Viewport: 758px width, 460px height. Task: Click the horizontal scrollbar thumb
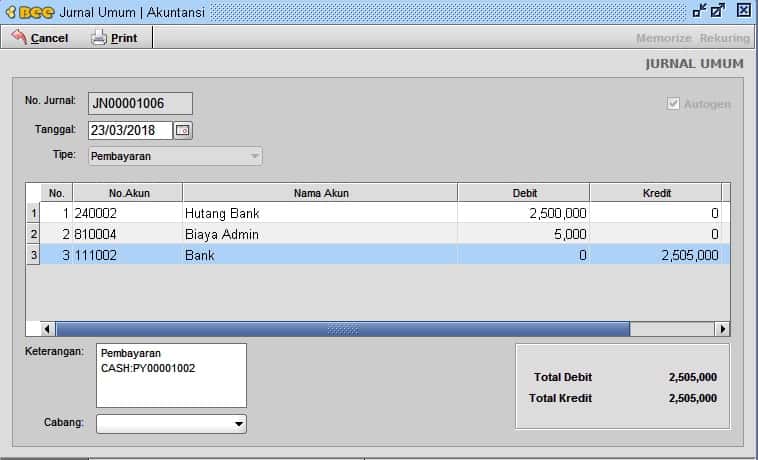point(342,329)
